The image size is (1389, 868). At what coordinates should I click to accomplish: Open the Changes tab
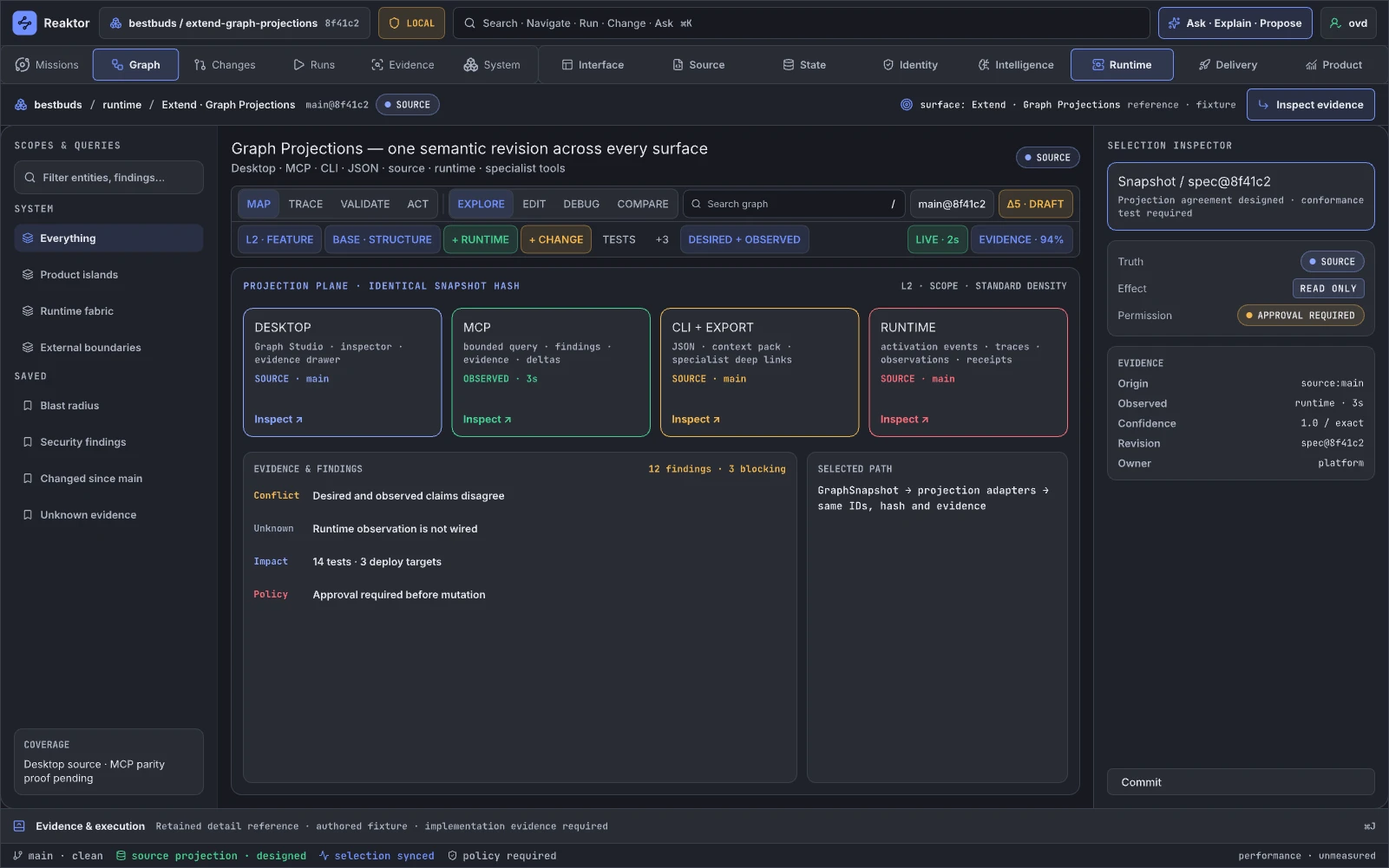tap(225, 65)
